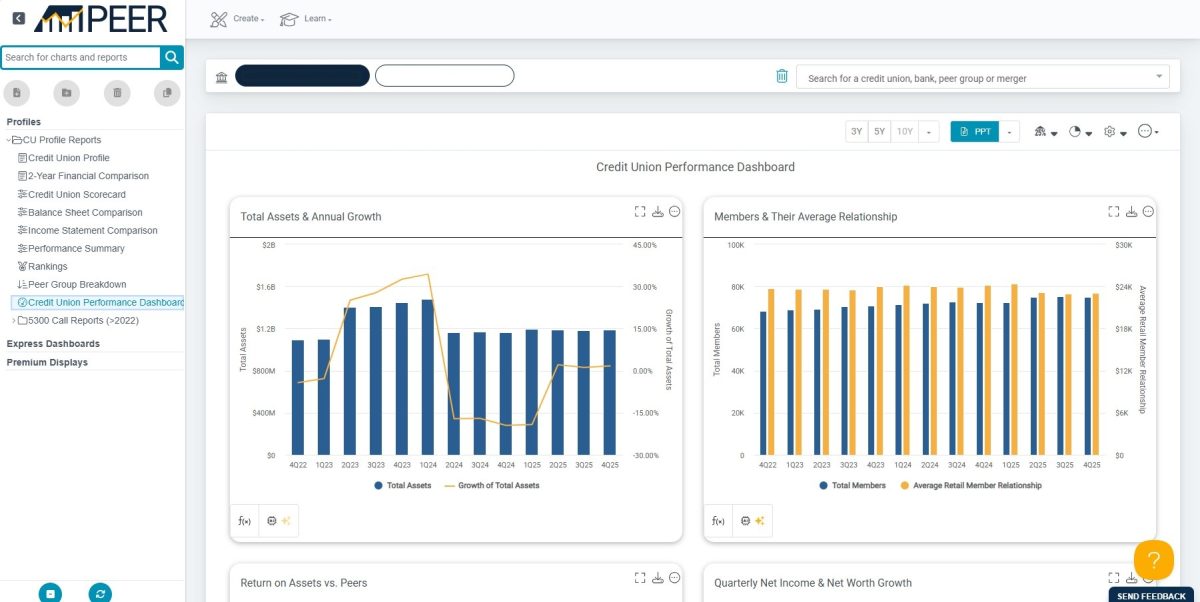The image size is (1200, 602).
Task: Open the Credit Union Scorecard report
Action: [77, 194]
